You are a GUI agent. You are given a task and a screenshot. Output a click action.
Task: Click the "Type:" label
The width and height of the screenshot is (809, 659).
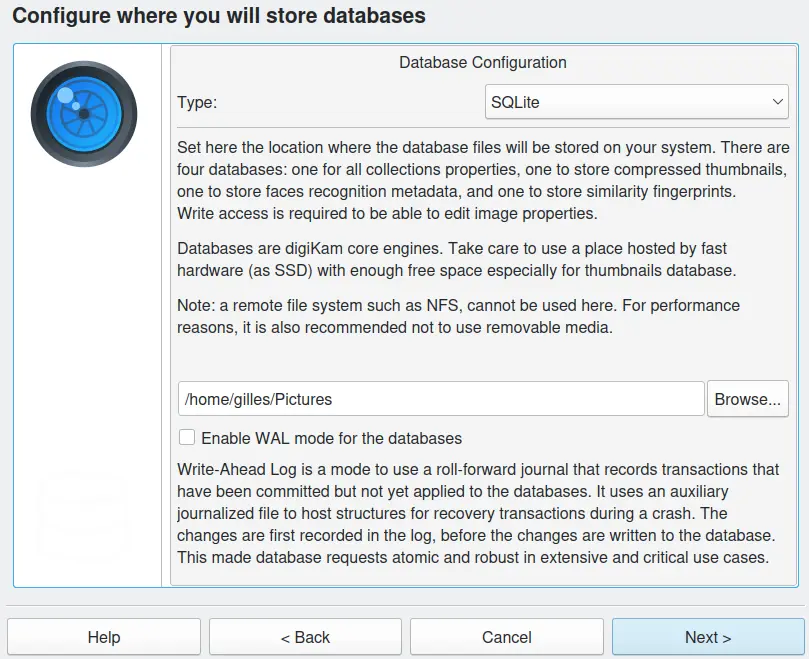coord(197,102)
